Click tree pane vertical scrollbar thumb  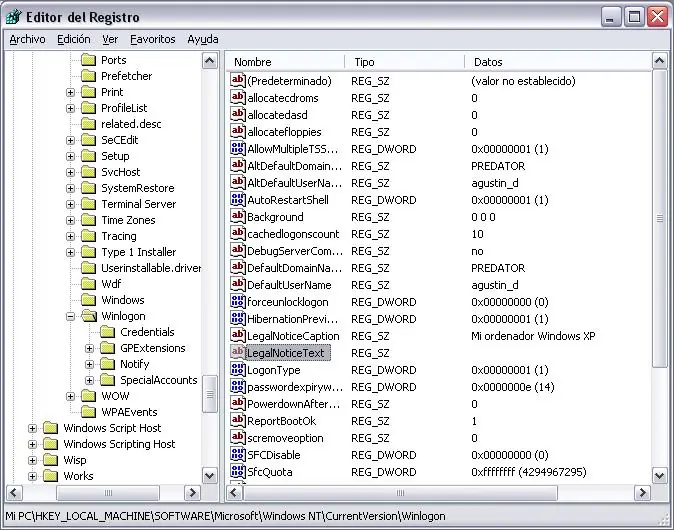coord(209,394)
